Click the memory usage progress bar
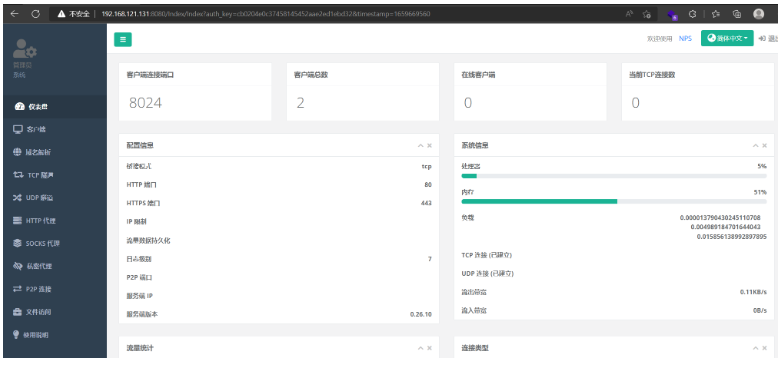Image resolution: width=778 pixels, height=378 pixels. click(x=614, y=201)
